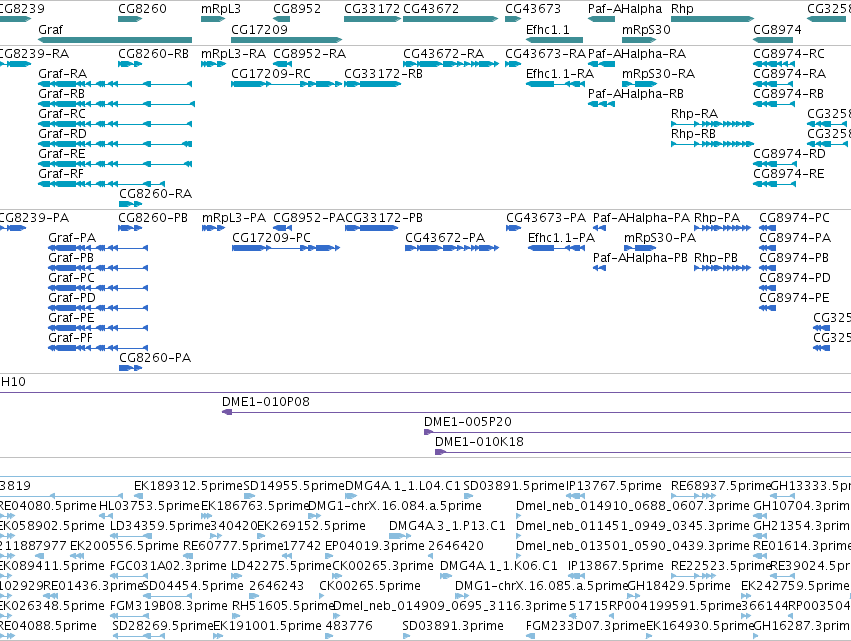The width and height of the screenshot is (851, 641).
Task: Open the Efhc1.1 gene label
Action: (548, 30)
